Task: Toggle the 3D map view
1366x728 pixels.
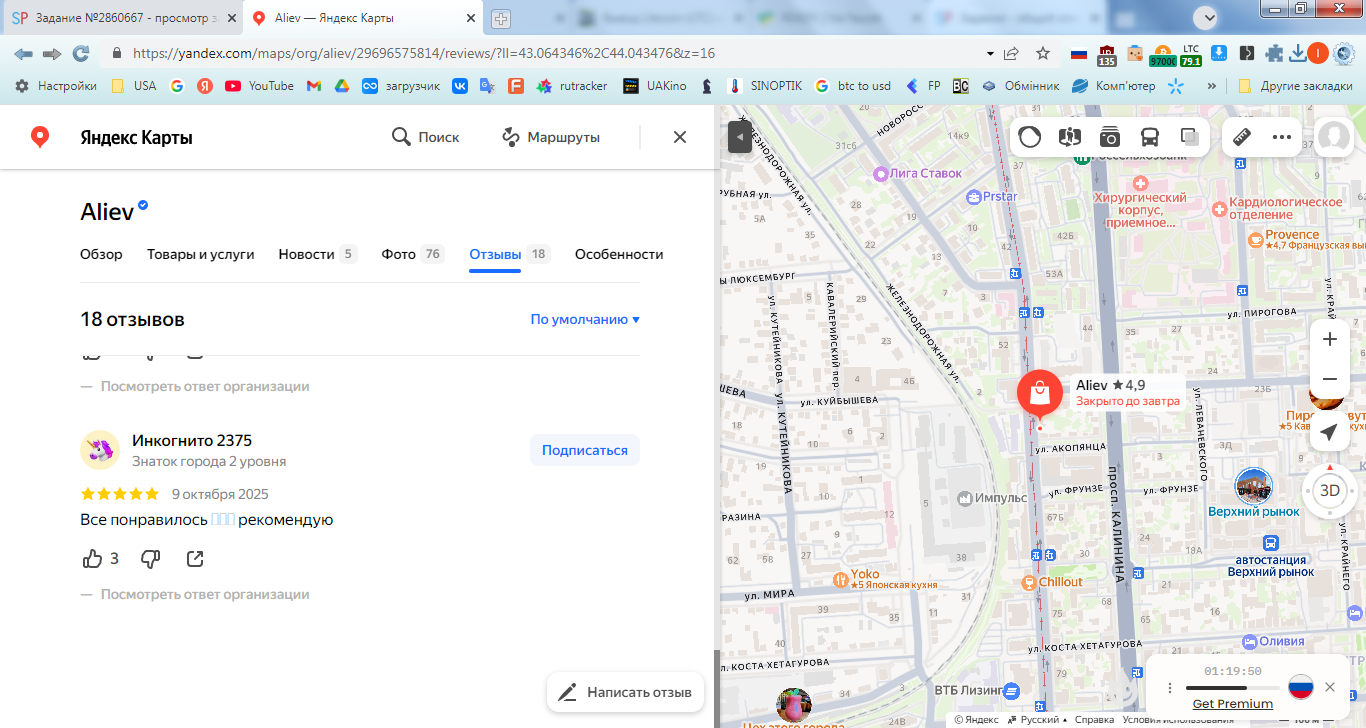Action: pyautogui.click(x=1330, y=490)
